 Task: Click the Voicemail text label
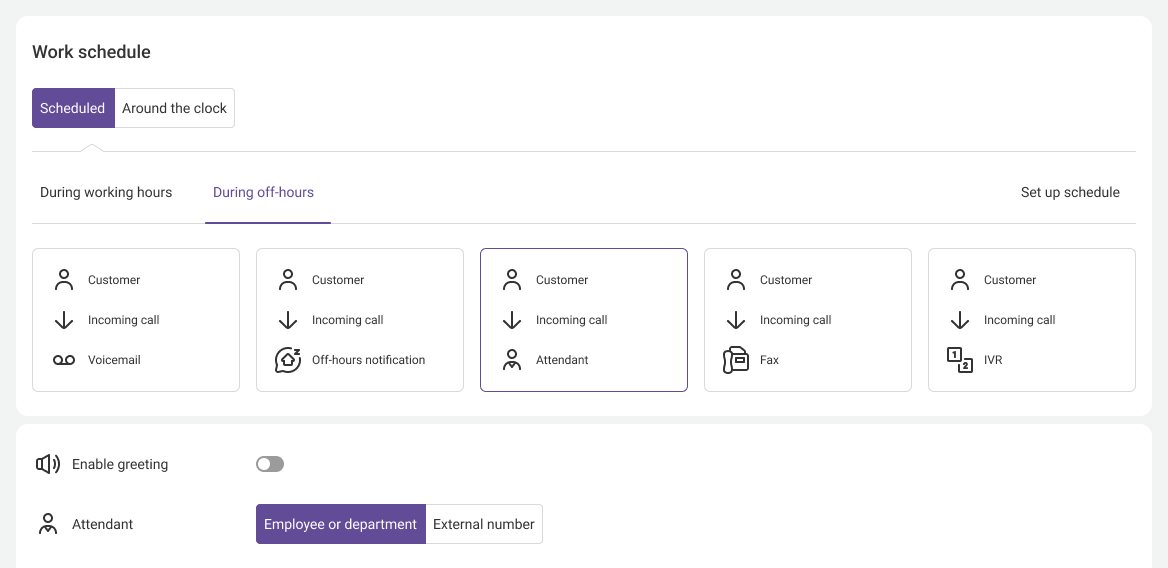point(114,360)
